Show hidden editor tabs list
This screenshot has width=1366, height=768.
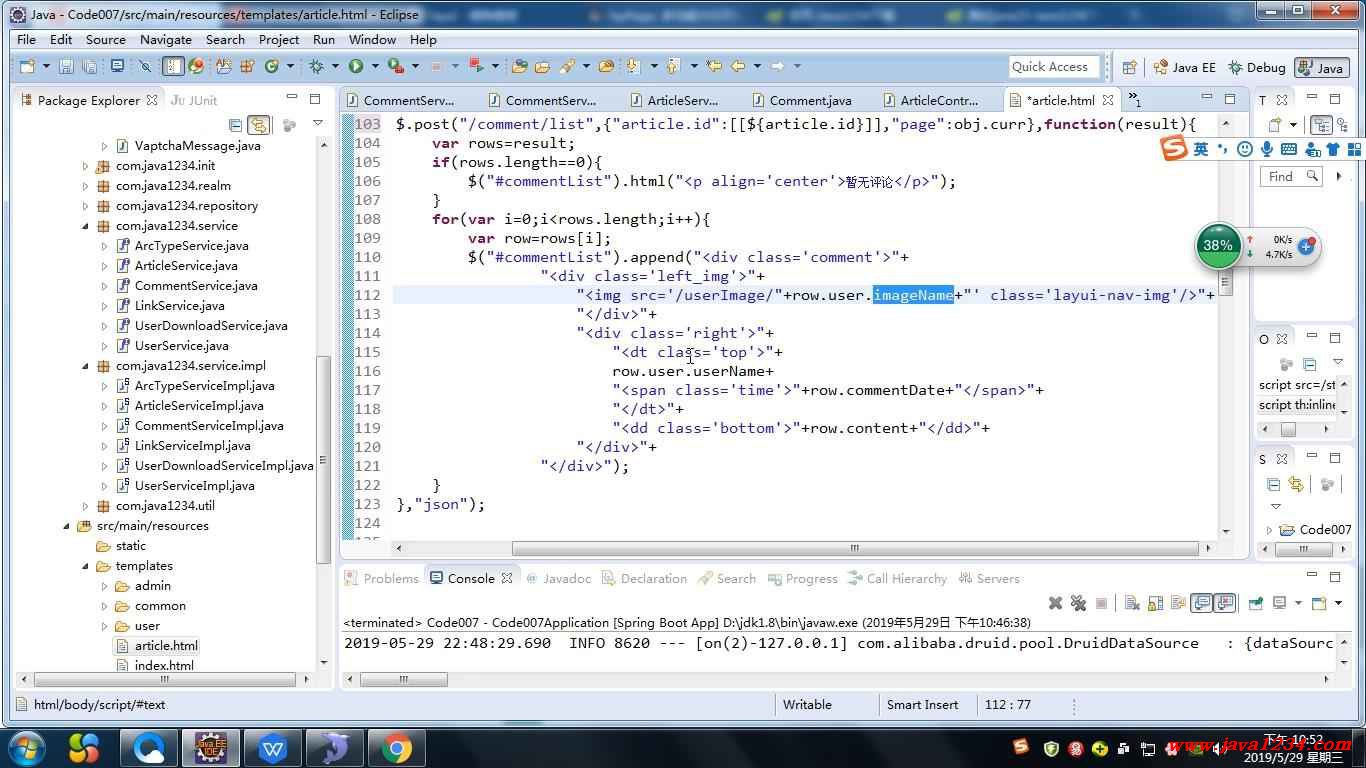tap(1134, 99)
